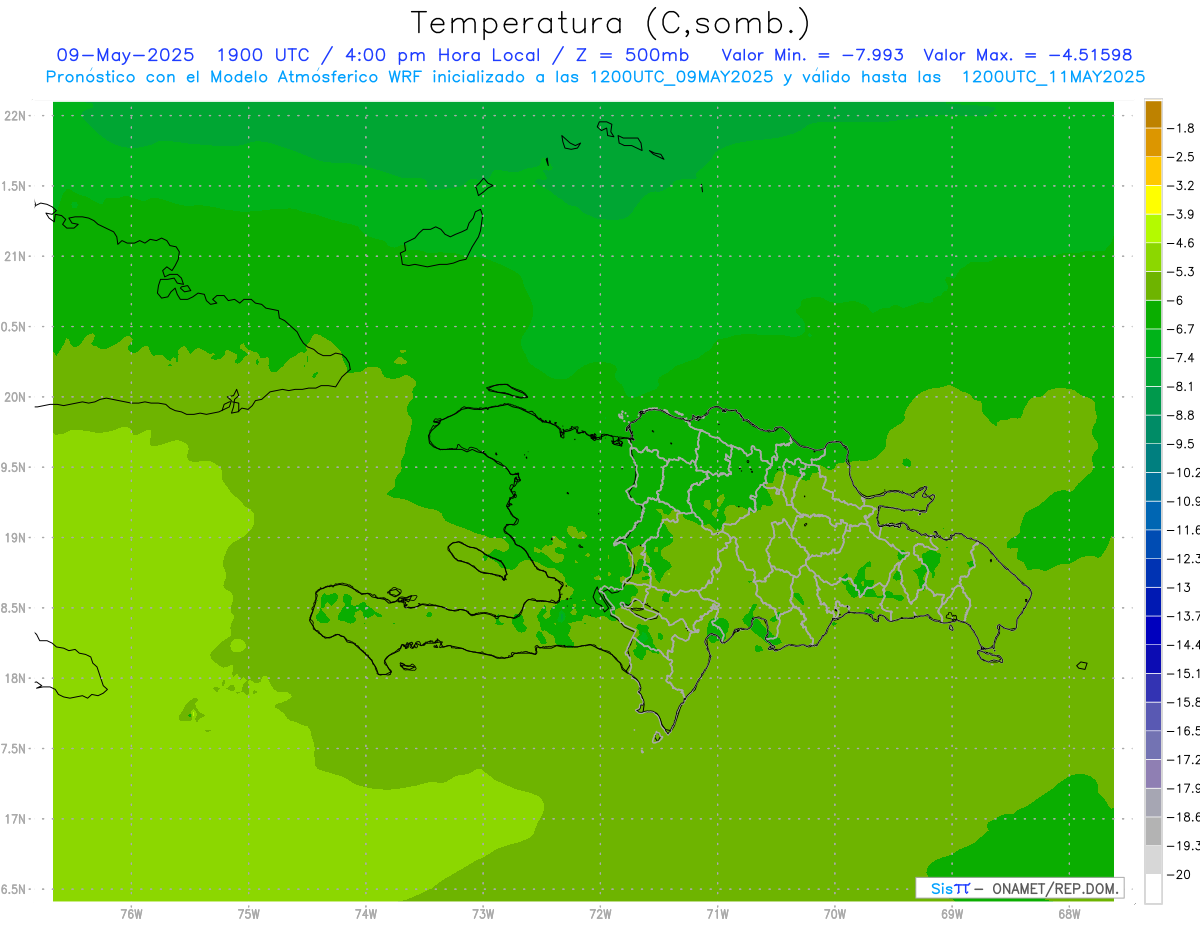Click the teal swatch between -9.5 and -10.2
This screenshot has width=1200, height=927.
click(x=1153, y=458)
